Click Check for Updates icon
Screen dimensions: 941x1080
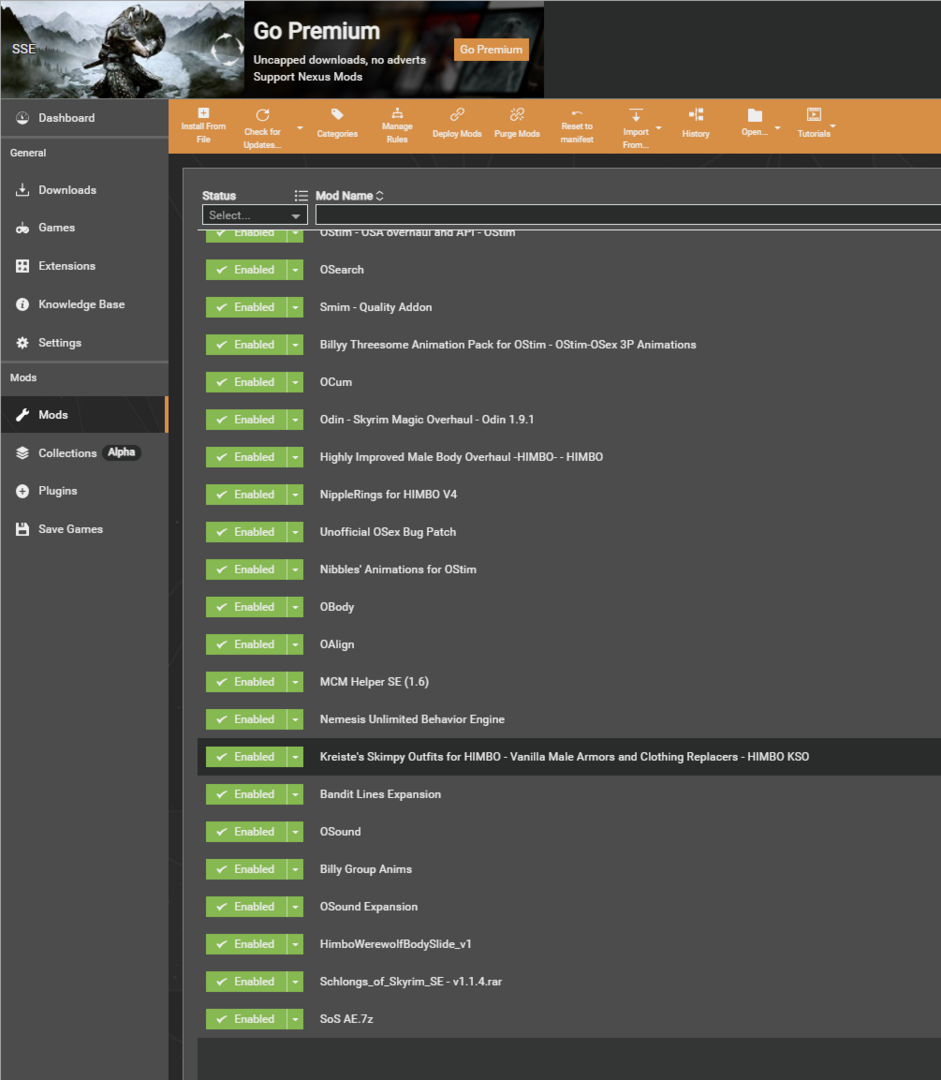point(262,115)
